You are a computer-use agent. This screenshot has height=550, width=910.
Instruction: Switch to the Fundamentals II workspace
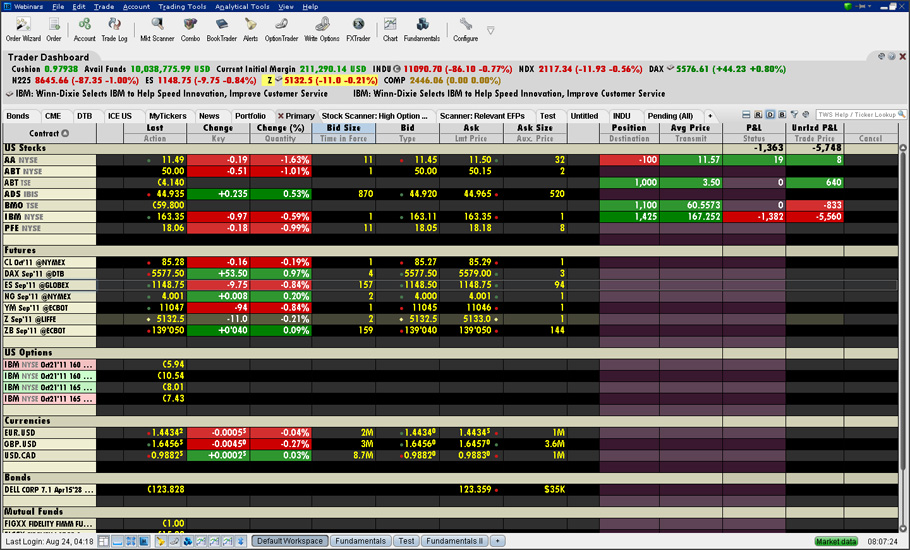pos(454,541)
